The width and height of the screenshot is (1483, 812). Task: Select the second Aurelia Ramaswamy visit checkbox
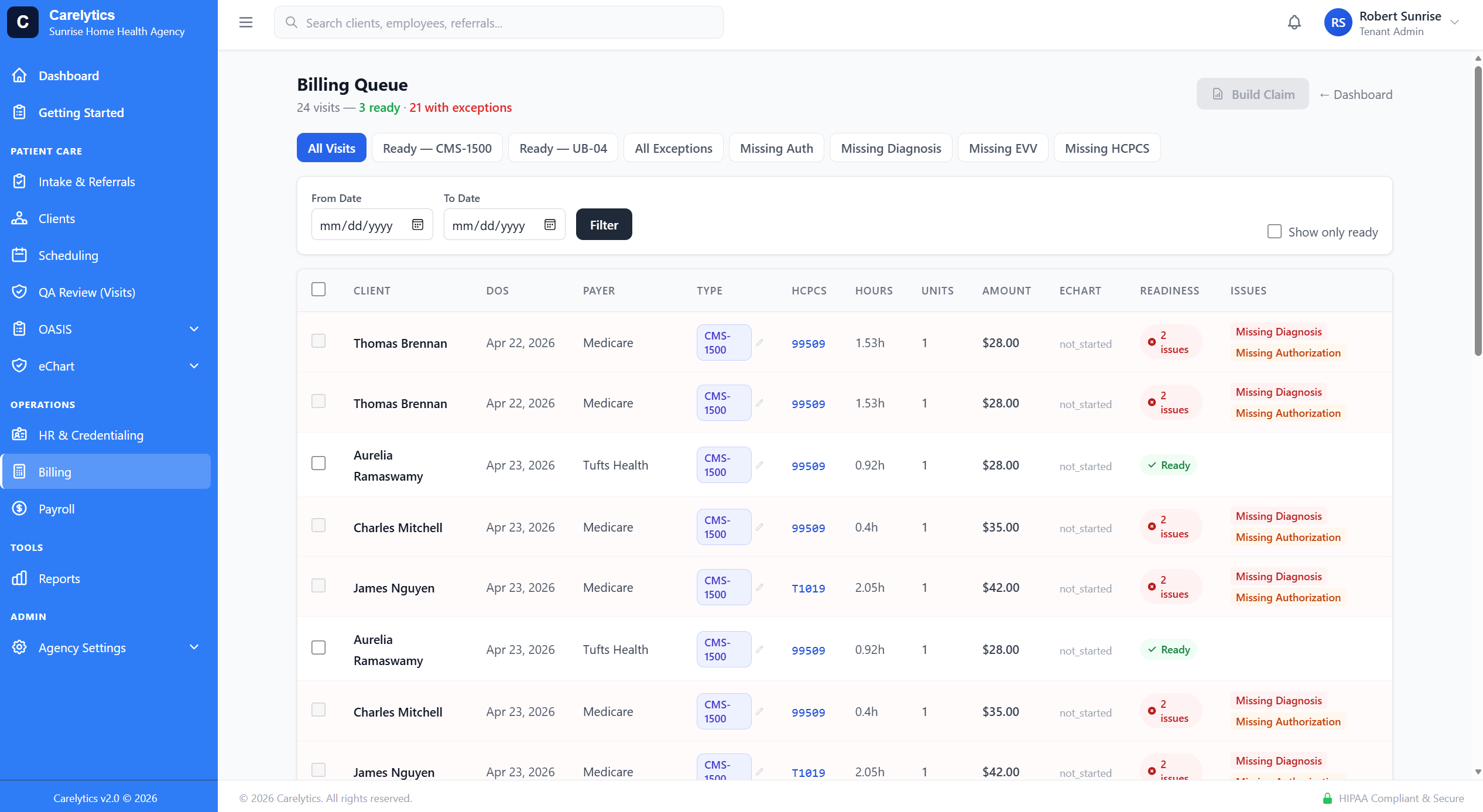(x=318, y=647)
